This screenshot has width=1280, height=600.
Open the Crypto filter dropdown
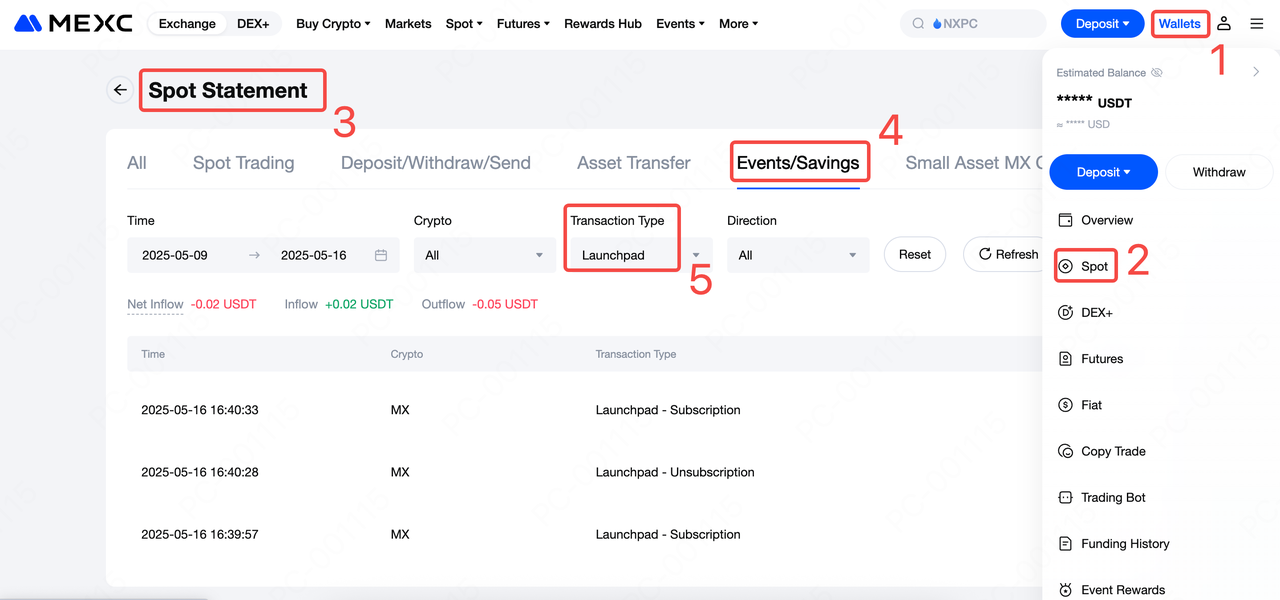point(485,255)
